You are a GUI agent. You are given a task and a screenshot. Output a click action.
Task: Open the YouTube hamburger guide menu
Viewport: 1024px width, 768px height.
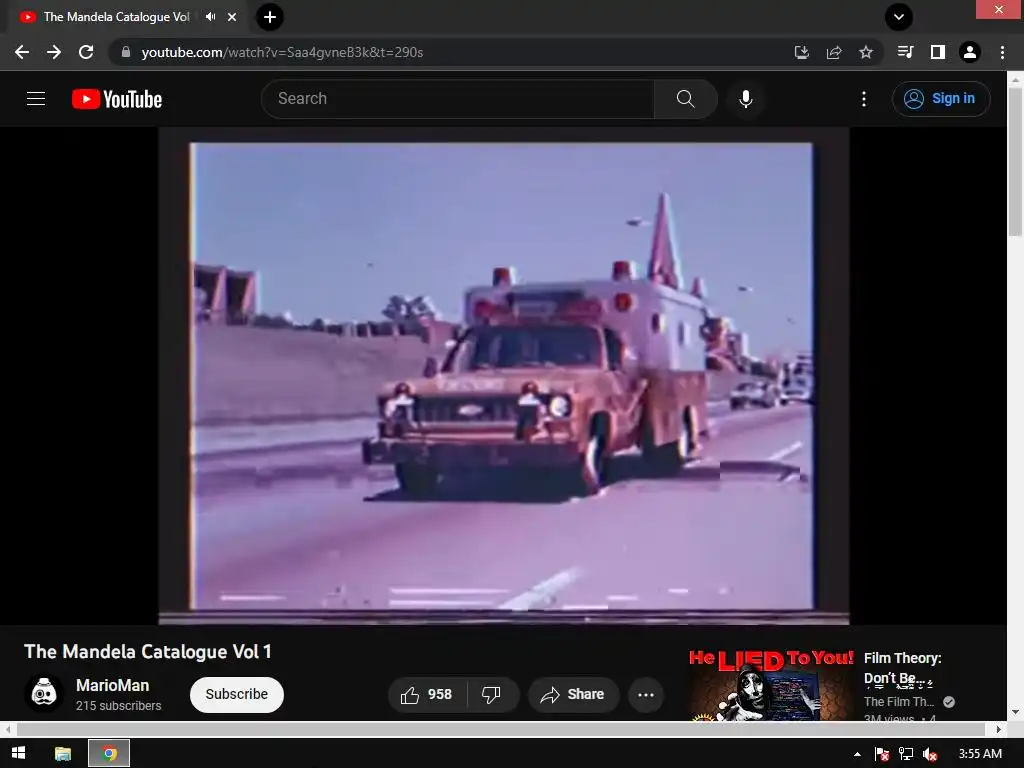[x=36, y=99]
